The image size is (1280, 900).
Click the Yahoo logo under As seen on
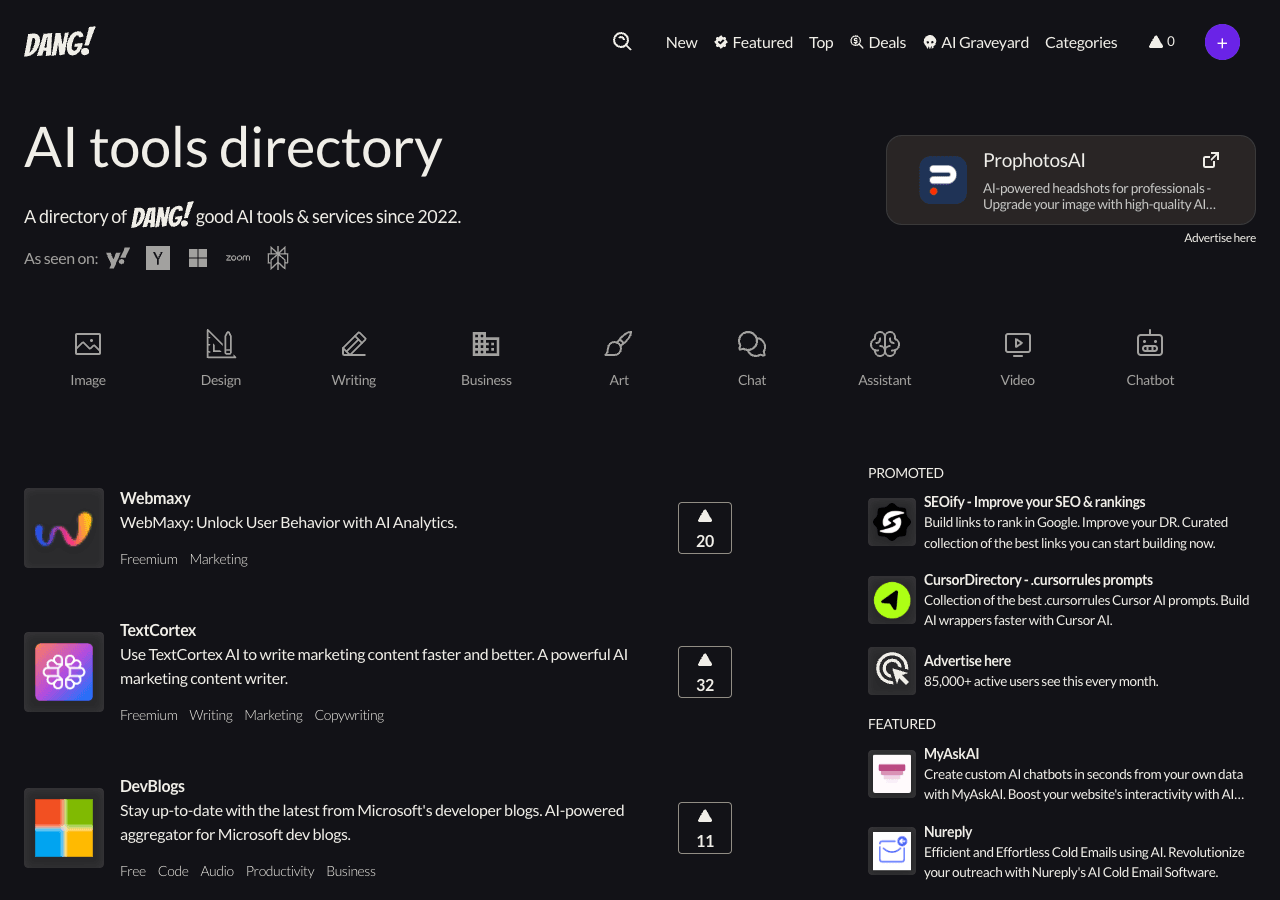(x=118, y=258)
